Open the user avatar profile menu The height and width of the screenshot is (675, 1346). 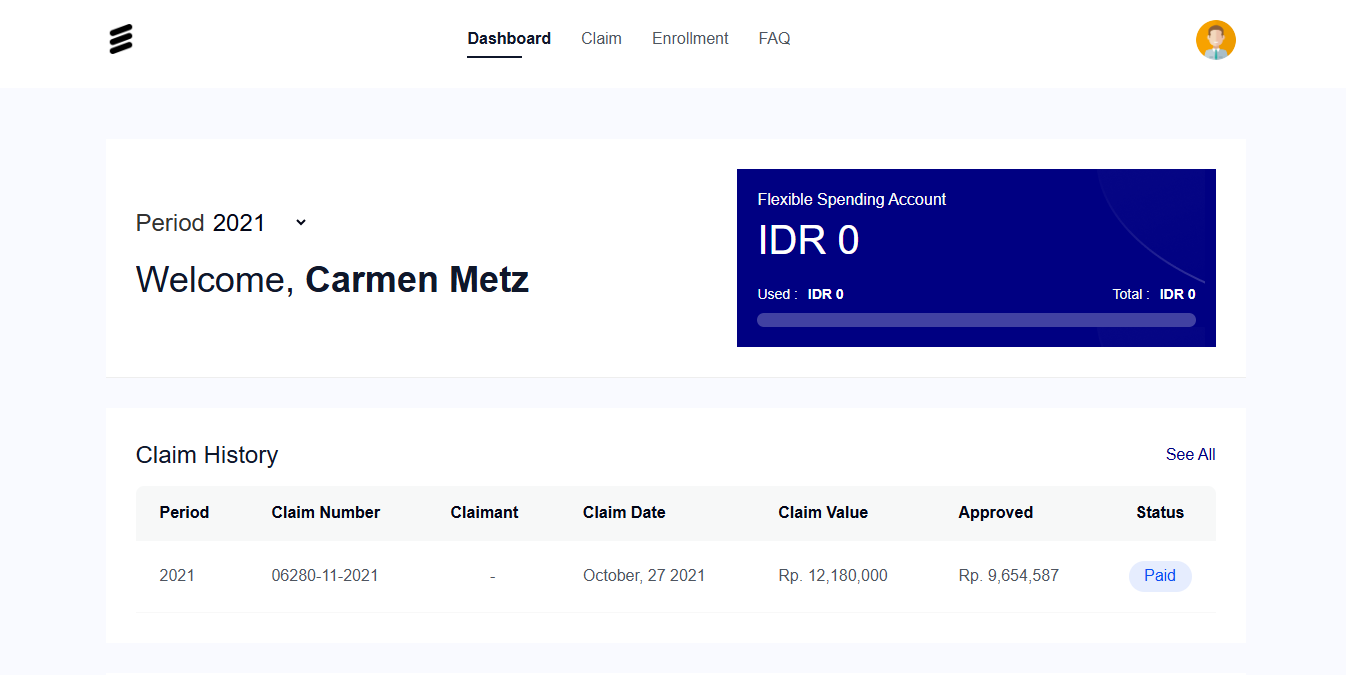1216,40
